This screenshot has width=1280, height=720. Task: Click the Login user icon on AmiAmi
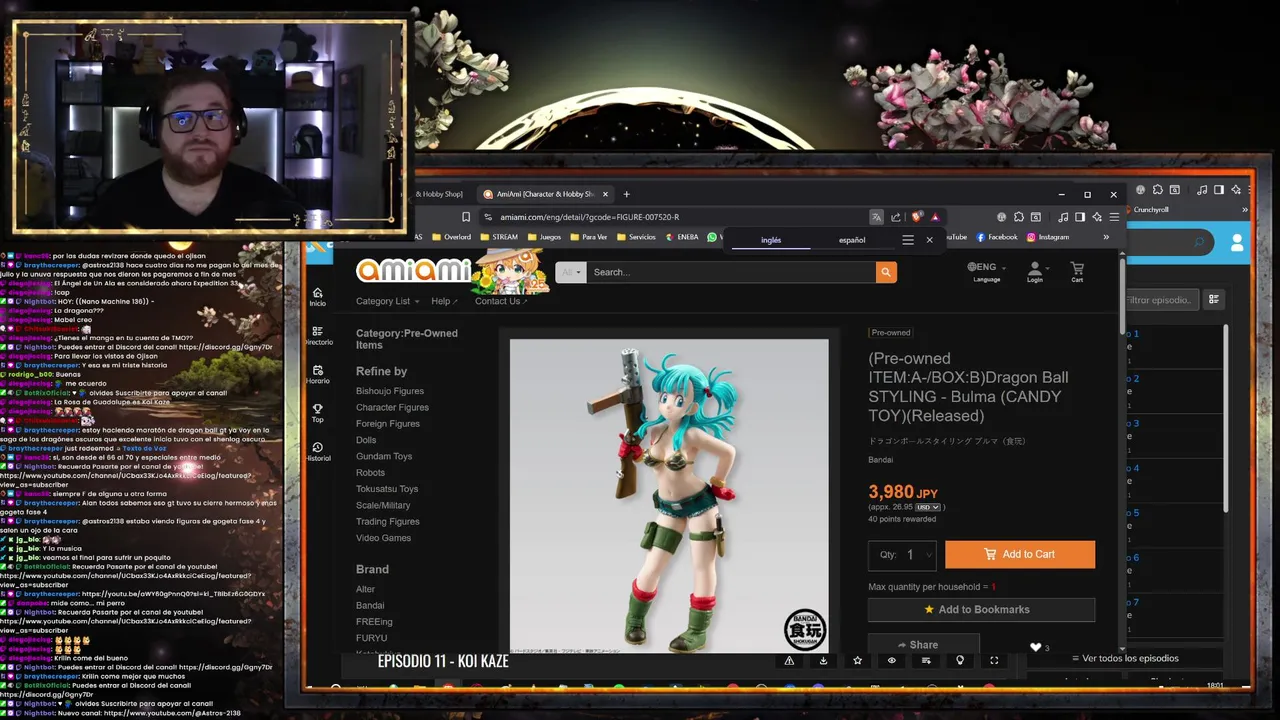point(1035,271)
